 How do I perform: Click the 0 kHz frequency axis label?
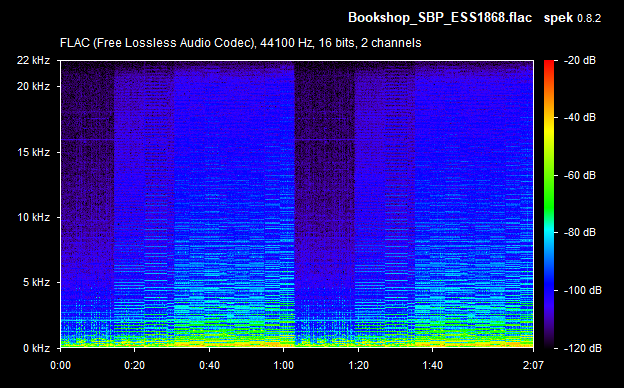click(36, 348)
